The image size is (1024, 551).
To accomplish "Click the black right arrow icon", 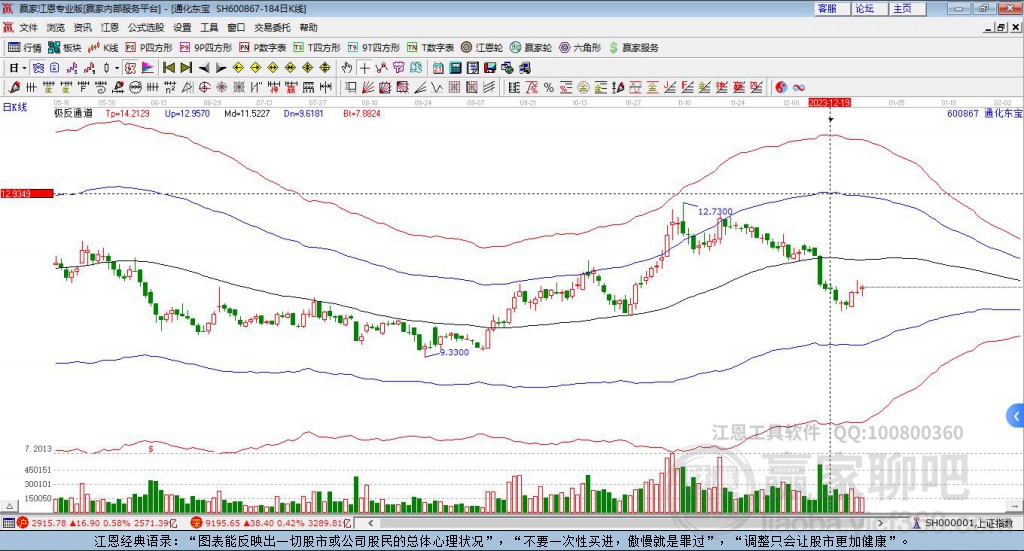I will [x=221, y=68].
